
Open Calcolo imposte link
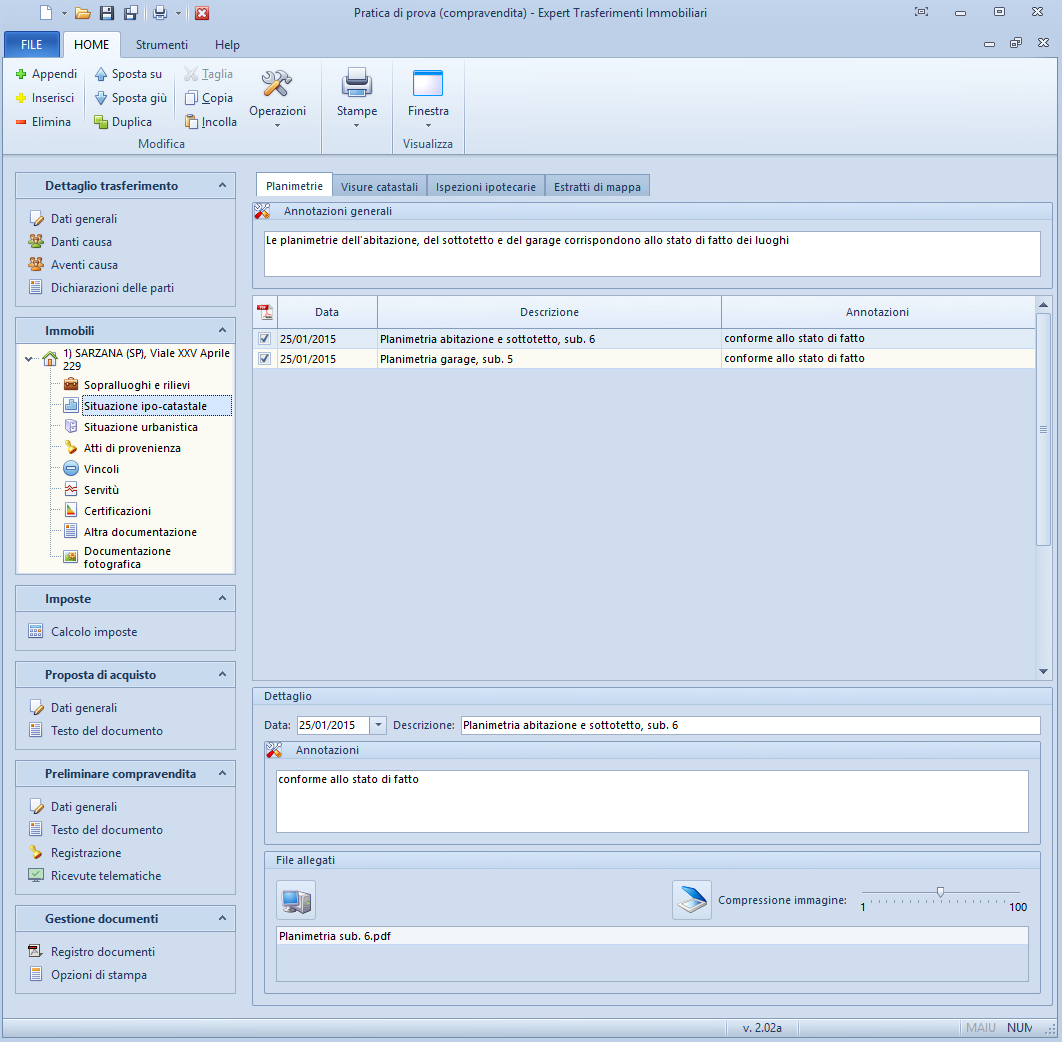(x=94, y=632)
